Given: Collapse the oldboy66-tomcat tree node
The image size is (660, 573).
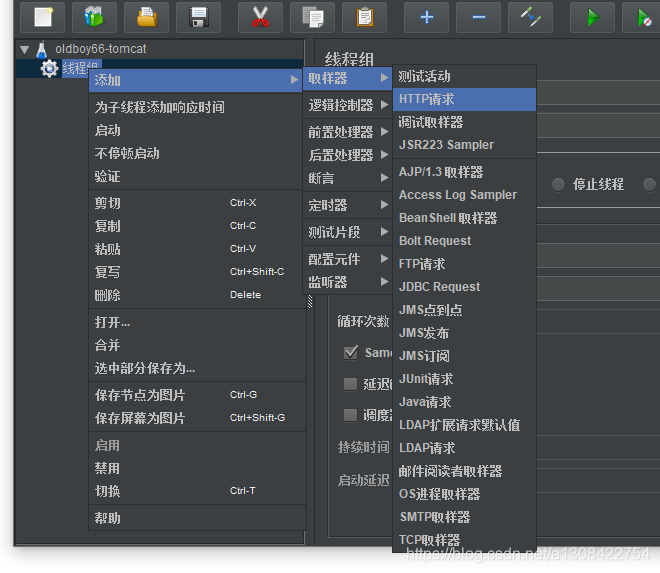Looking at the screenshot, I should click(x=24, y=50).
